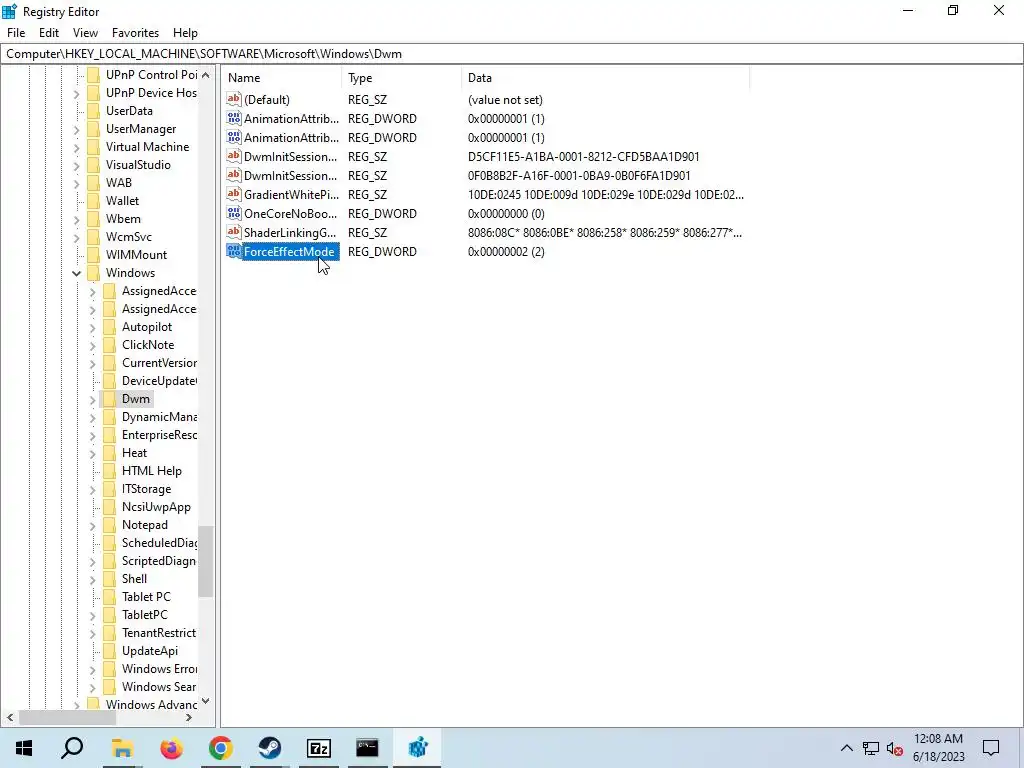Select the UserData key
The image size is (1024, 768).
[129, 111]
